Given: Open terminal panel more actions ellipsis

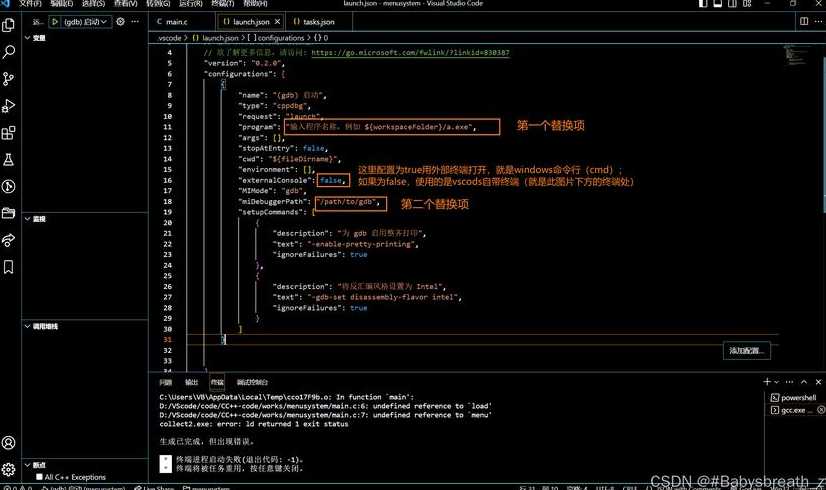Looking at the screenshot, I should (789, 381).
